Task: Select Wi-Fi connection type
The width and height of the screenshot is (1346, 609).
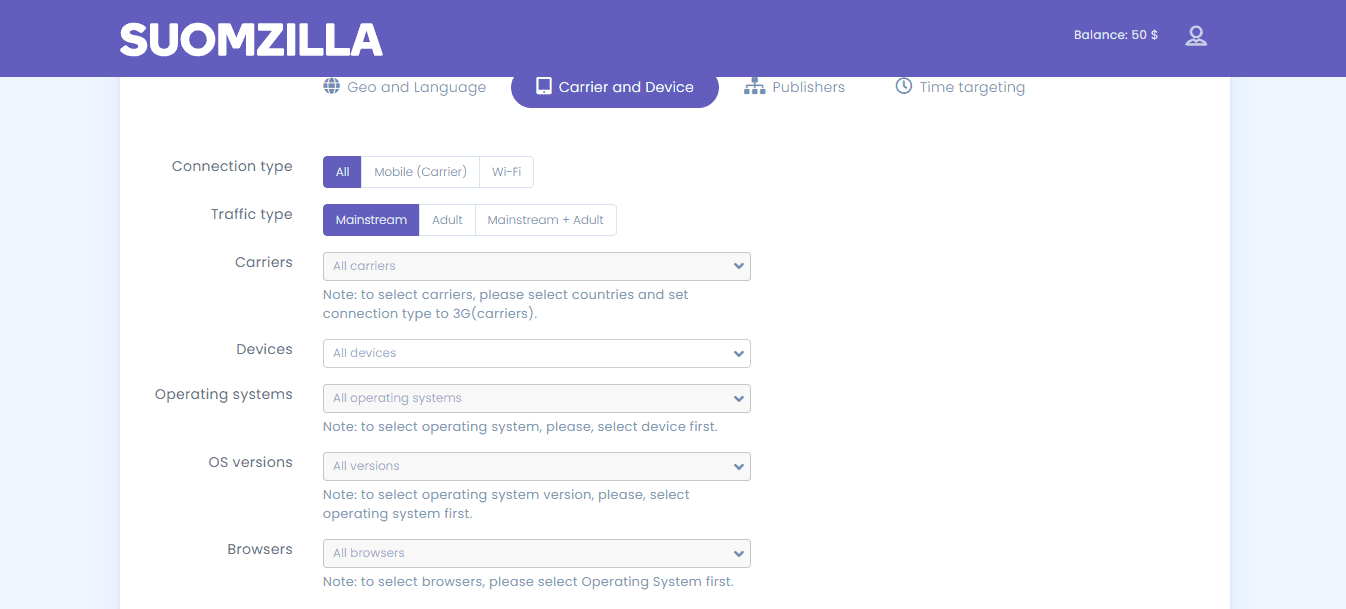Action: pyautogui.click(x=506, y=171)
